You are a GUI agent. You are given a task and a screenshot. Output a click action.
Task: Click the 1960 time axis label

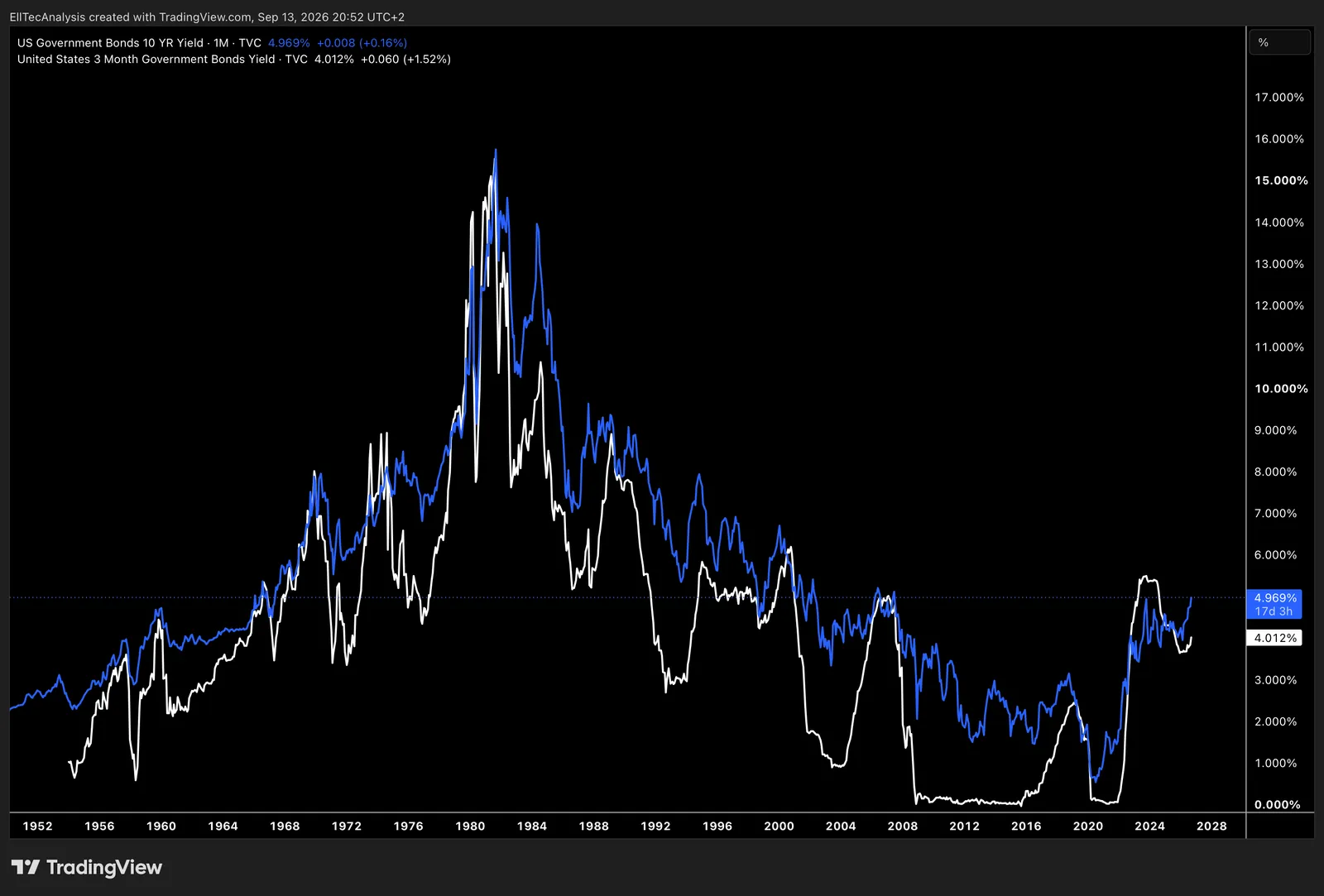161,827
